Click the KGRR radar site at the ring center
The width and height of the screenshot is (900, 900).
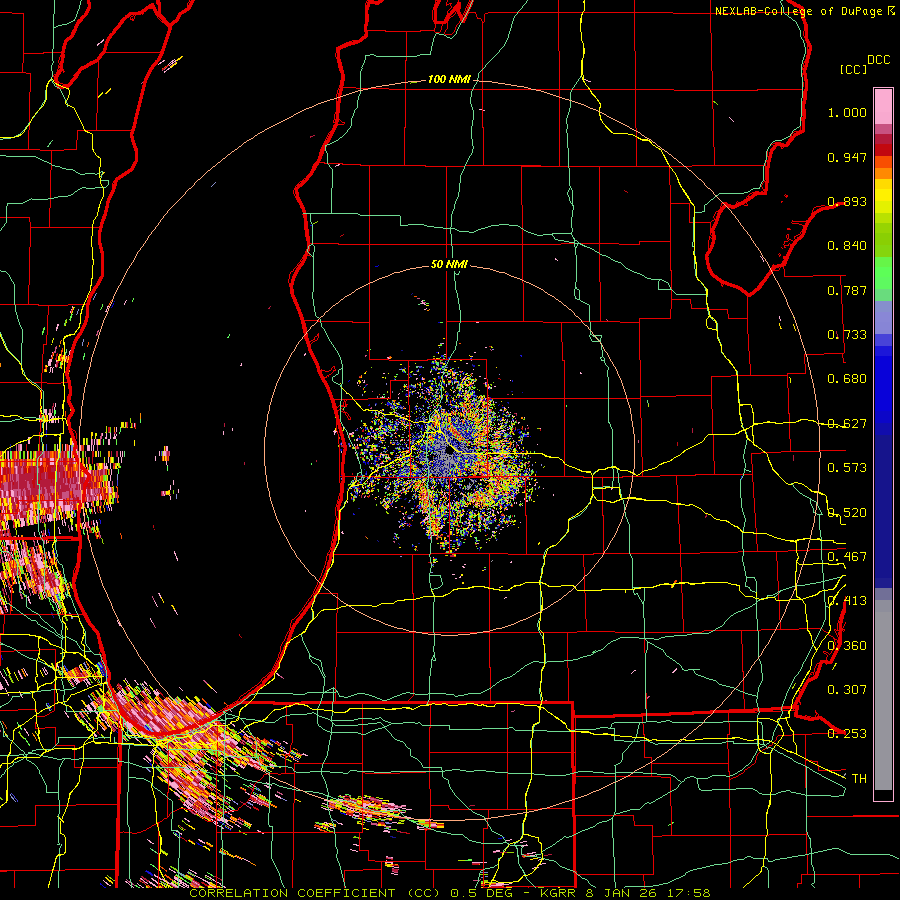point(449,451)
